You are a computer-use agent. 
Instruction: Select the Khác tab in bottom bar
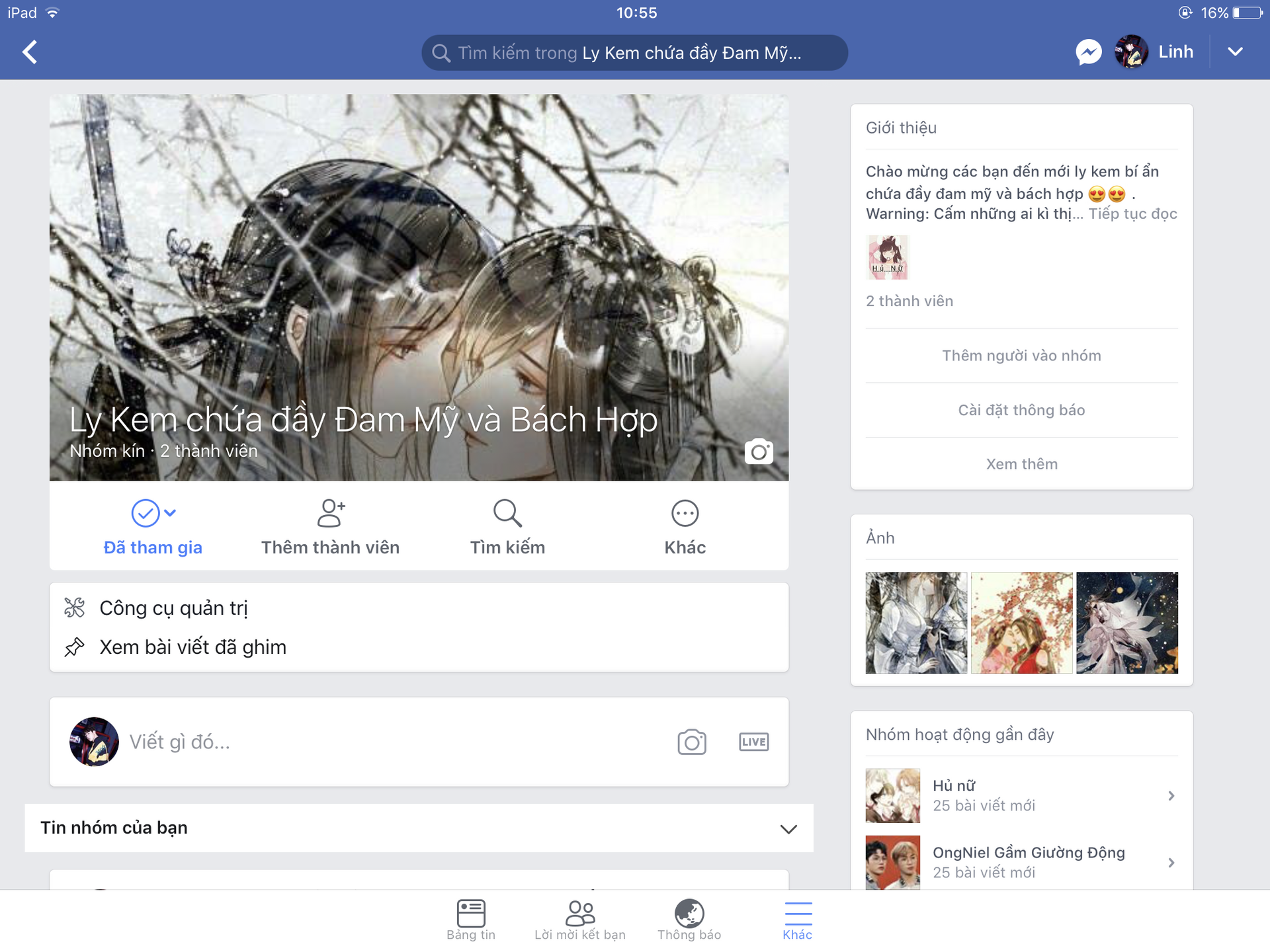(798, 920)
